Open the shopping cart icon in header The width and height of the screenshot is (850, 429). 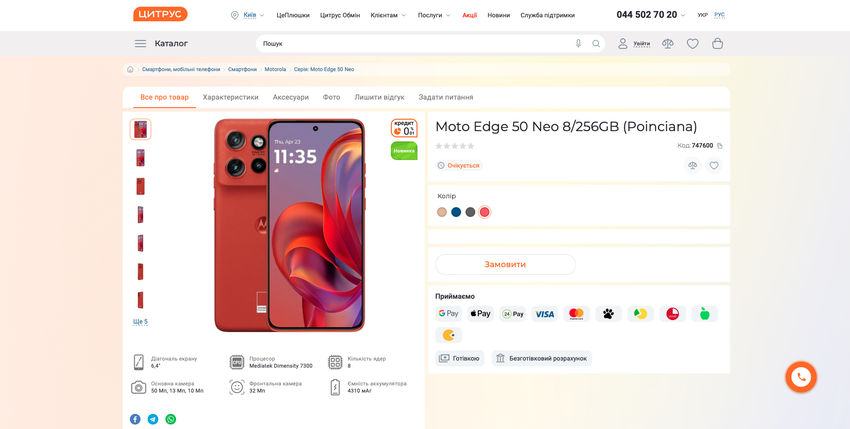pyautogui.click(x=717, y=44)
